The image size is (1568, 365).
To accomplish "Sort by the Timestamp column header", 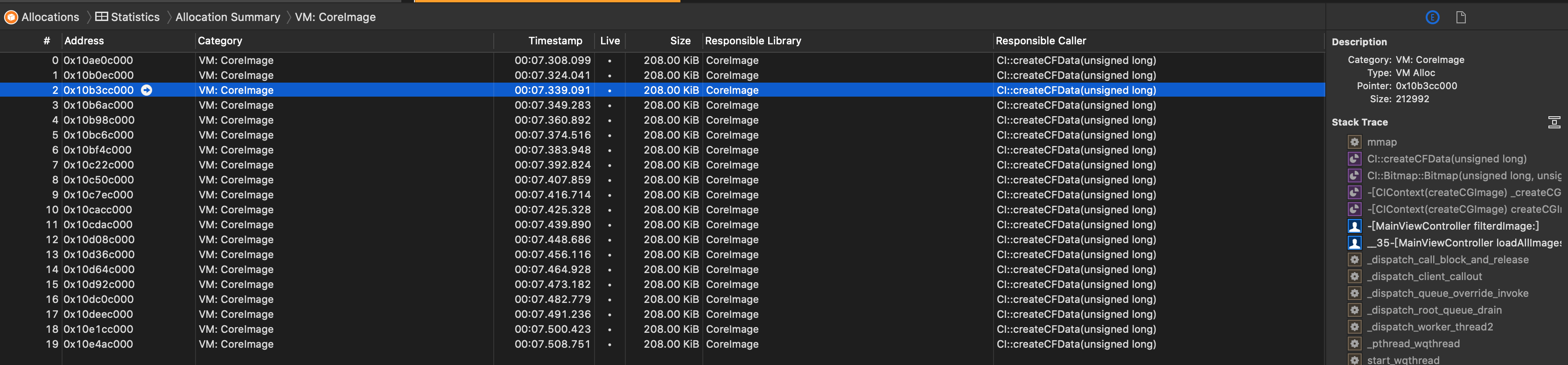I will (x=554, y=41).
